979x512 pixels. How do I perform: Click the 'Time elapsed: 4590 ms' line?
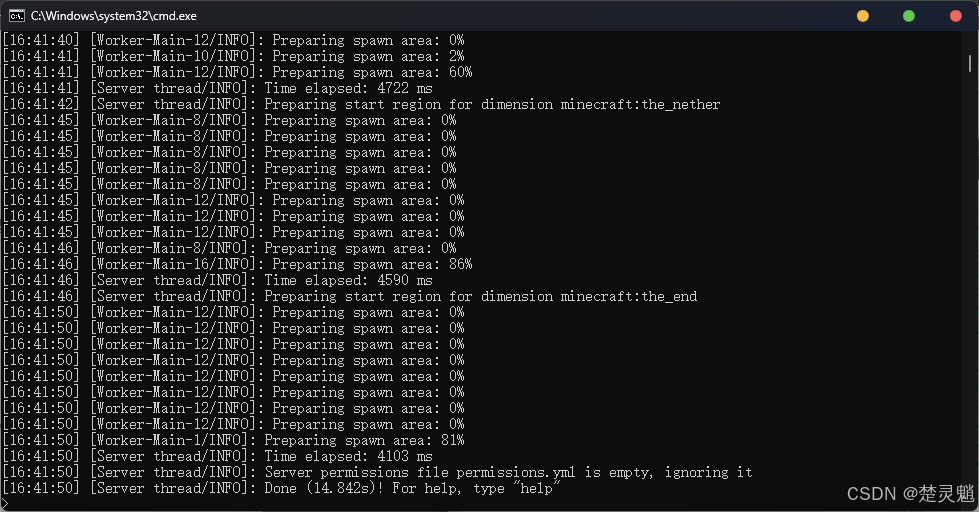pos(218,280)
